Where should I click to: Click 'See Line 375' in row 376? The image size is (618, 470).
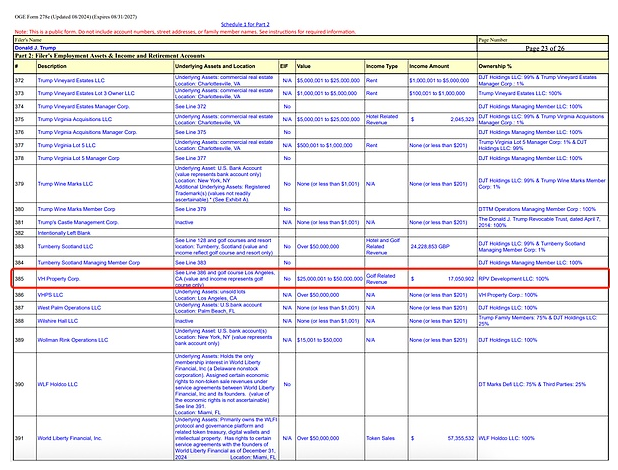(x=191, y=132)
